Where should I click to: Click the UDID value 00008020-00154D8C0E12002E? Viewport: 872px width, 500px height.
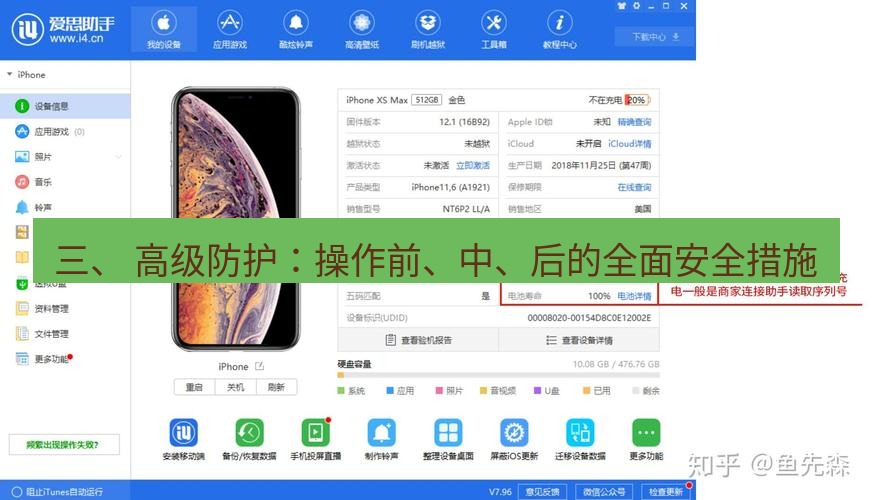pyautogui.click(x=589, y=318)
